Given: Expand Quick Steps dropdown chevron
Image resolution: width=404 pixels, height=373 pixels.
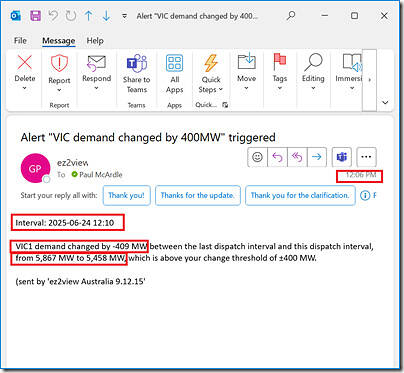Looking at the screenshot, I should pos(221,89).
